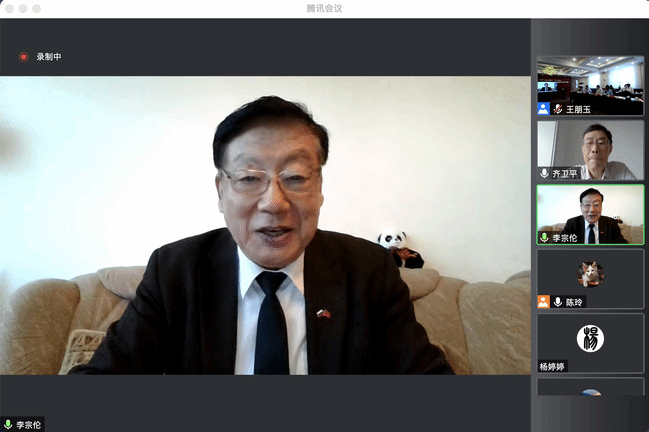Click the red recording indicator icon
The height and width of the screenshot is (432, 649).
(x=23, y=57)
